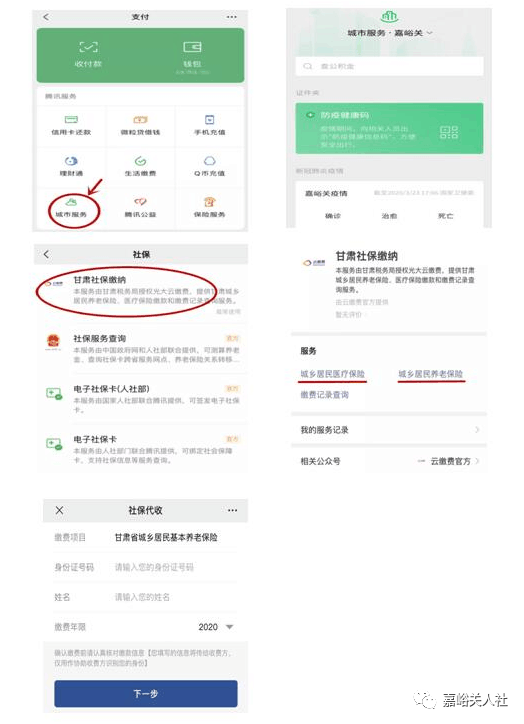The width and height of the screenshot is (524, 724).
Task: Click the 确诊 label
Action: 333,216
